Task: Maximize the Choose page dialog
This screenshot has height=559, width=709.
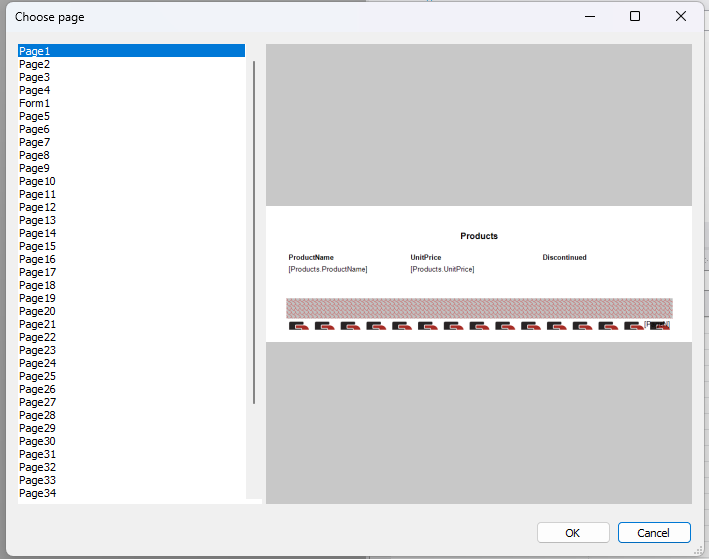Action: [x=635, y=17]
